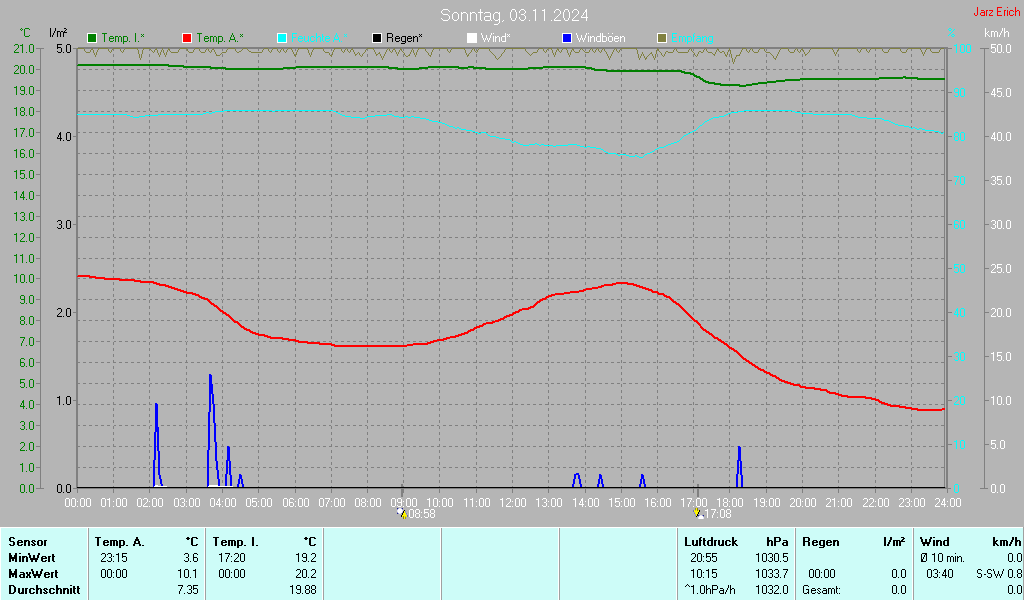
Task: Click the Jarz Erich link text
Action: click(996, 12)
